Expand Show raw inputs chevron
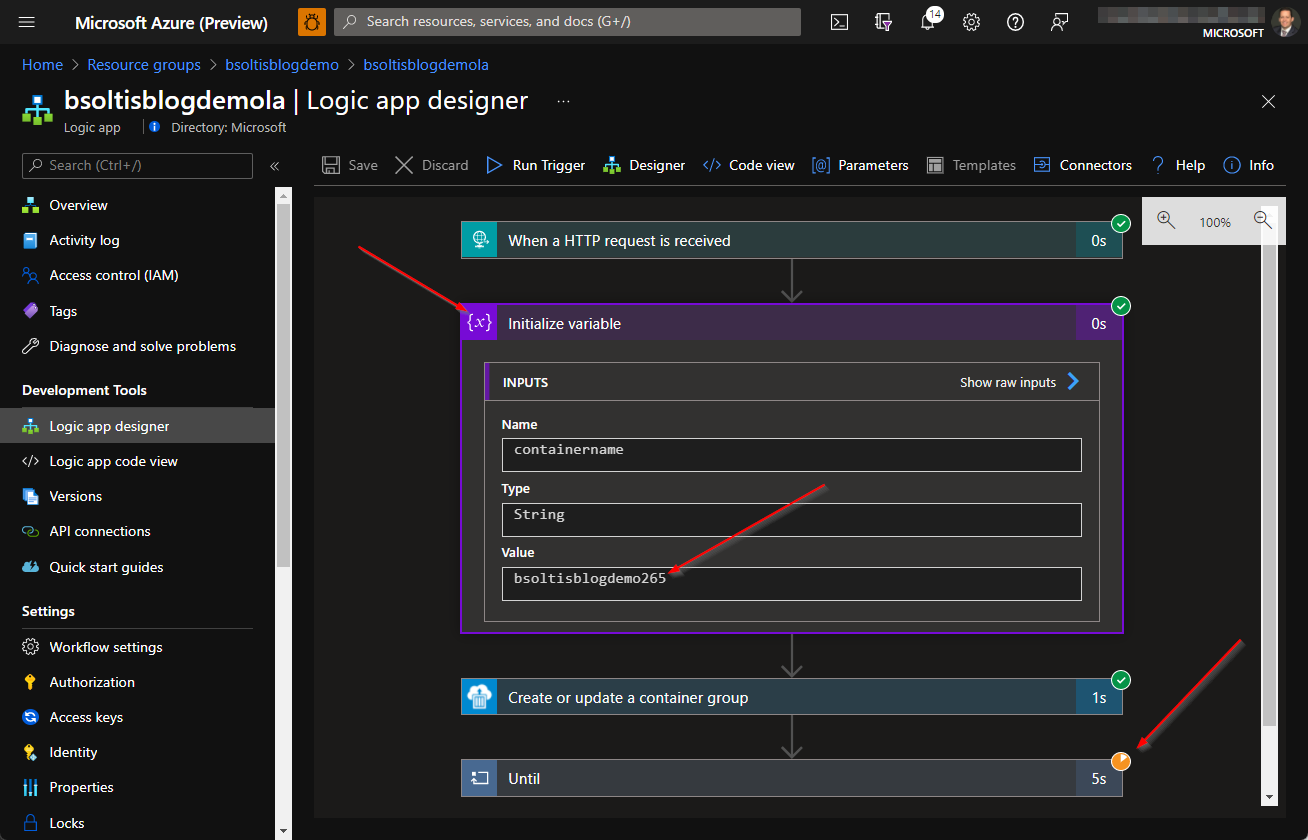The image size is (1308, 840). (x=1073, y=382)
